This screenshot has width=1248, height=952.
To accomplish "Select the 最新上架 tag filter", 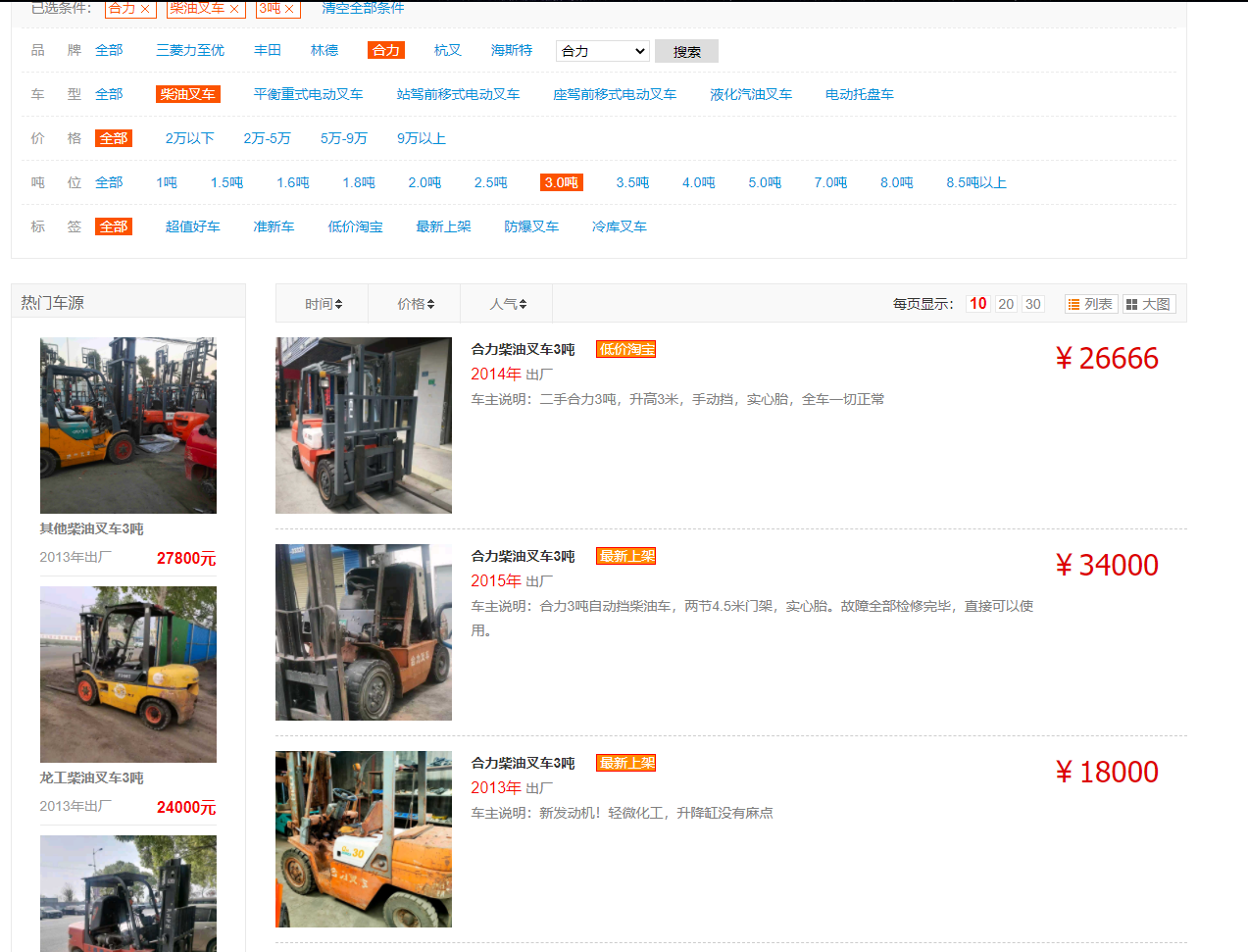I will tap(443, 225).
